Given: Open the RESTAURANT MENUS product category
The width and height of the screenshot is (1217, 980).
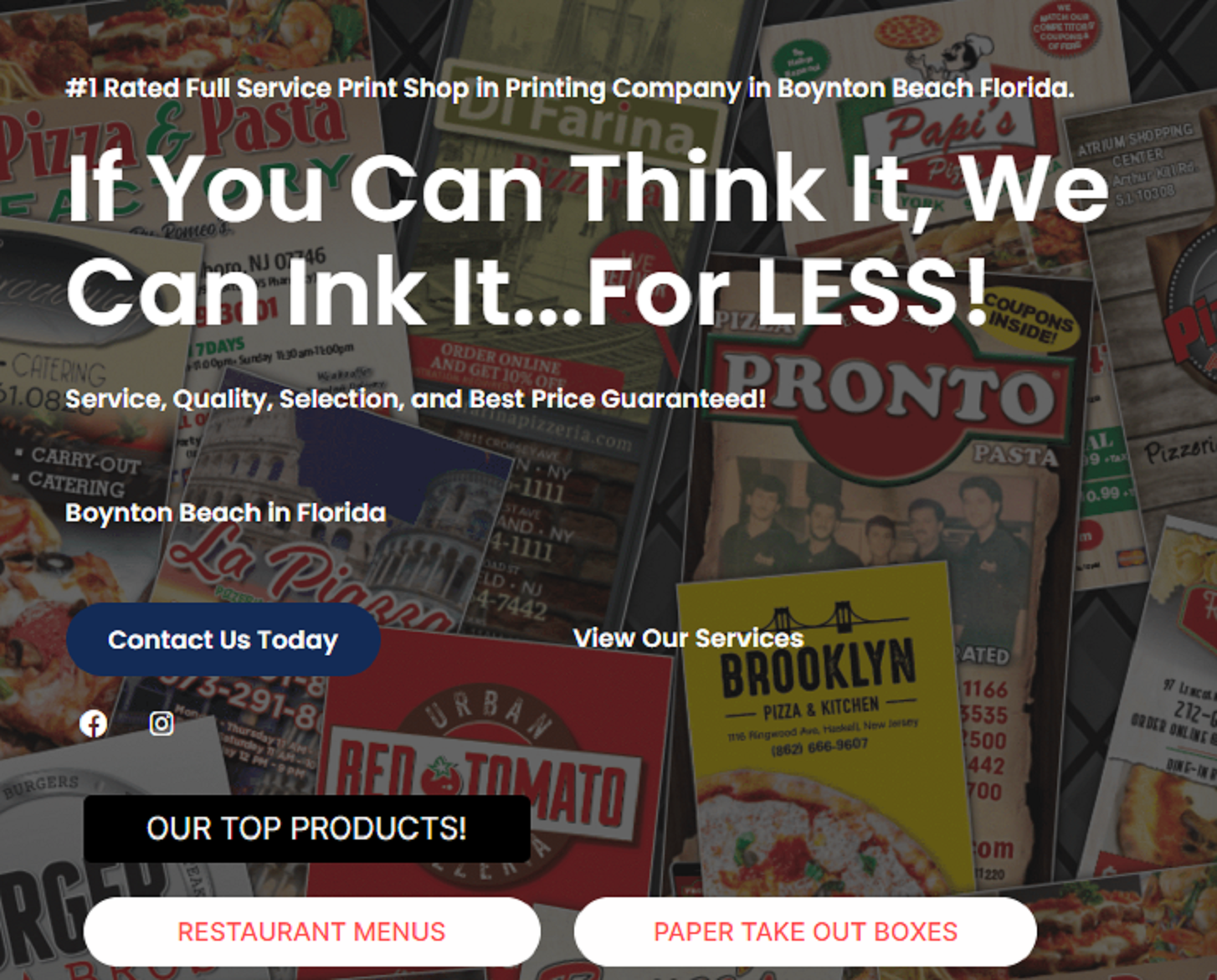Looking at the screenshot, I should [311, 931].
